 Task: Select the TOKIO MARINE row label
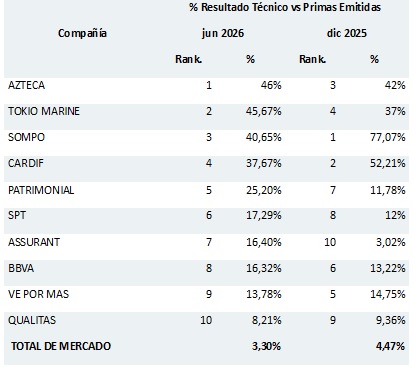click(44, 111)
